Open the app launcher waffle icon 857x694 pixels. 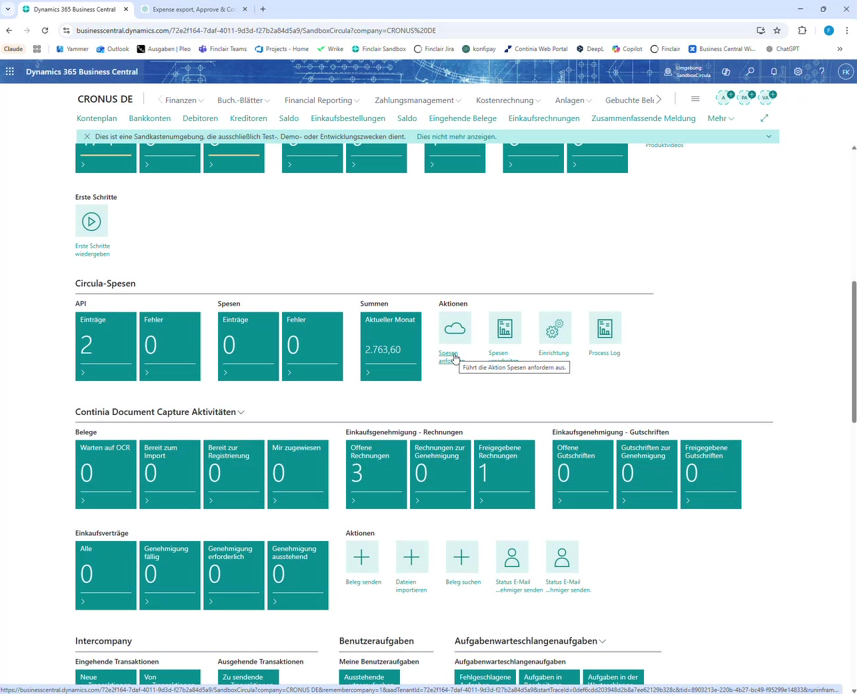10,72
